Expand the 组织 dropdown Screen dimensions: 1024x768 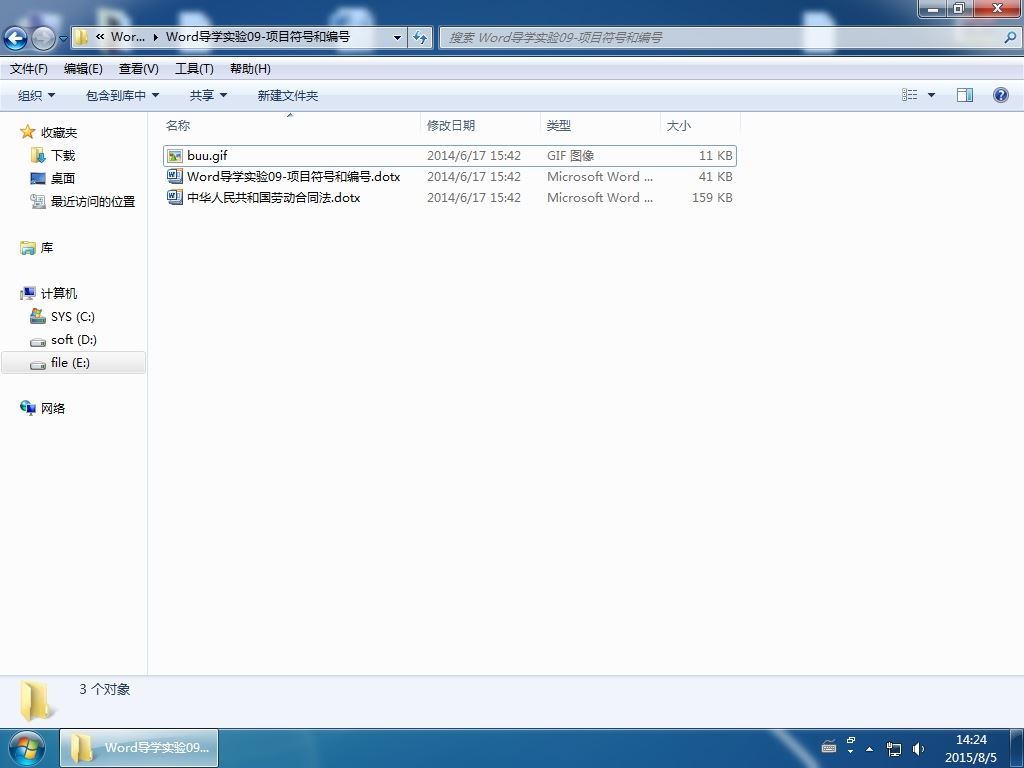point(37,95)
